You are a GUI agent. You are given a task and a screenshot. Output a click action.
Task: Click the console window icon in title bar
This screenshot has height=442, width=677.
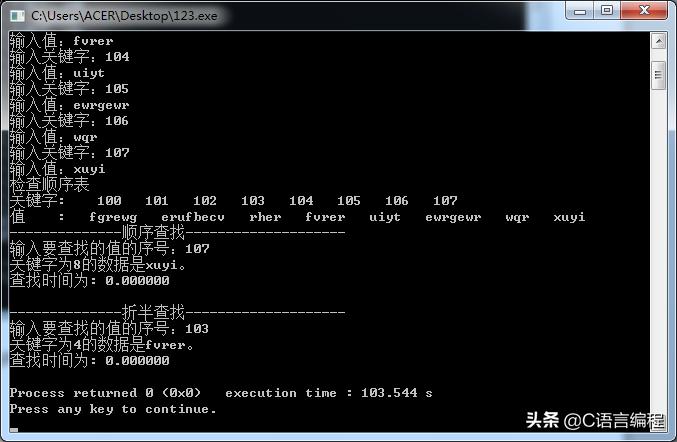17,16
